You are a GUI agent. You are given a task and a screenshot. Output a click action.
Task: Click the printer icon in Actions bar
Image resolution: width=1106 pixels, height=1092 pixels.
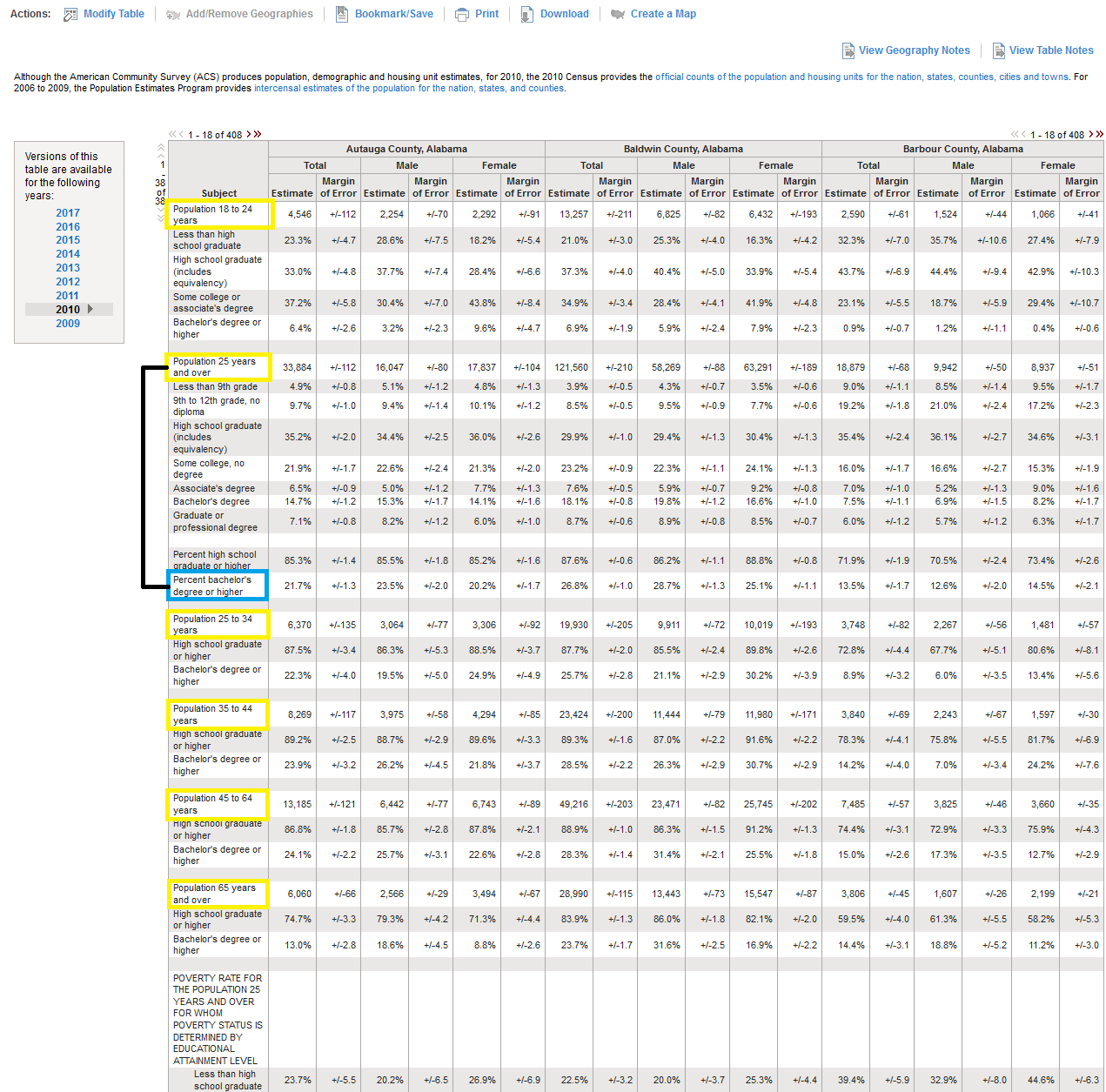(462, 15)
